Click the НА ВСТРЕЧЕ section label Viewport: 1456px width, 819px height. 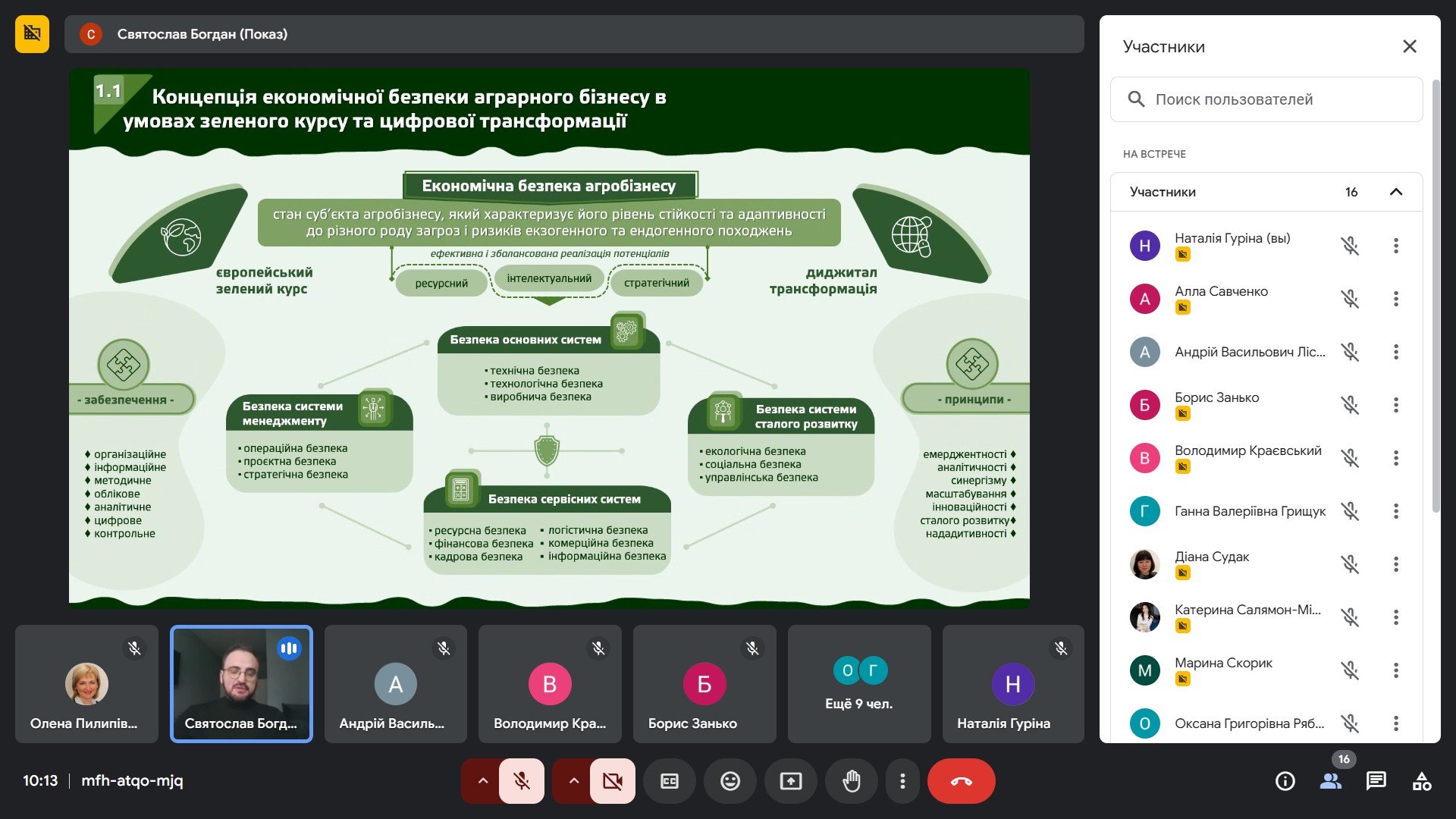click(x=1154, y=154)
